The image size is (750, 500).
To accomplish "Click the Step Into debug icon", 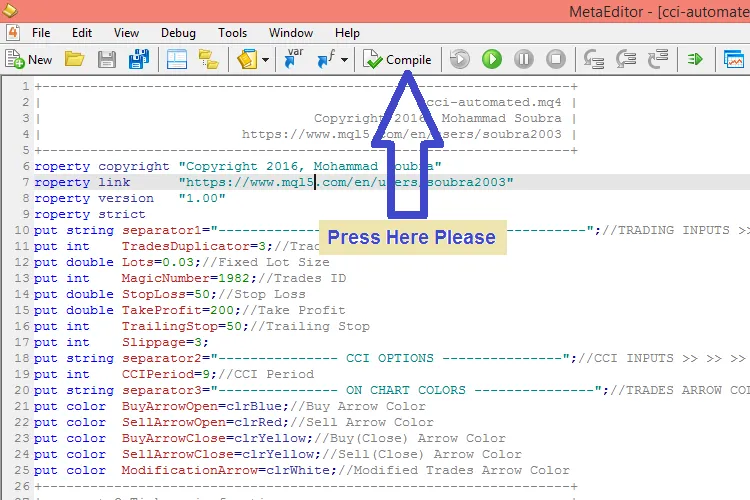I will click(x=593, y=59).
